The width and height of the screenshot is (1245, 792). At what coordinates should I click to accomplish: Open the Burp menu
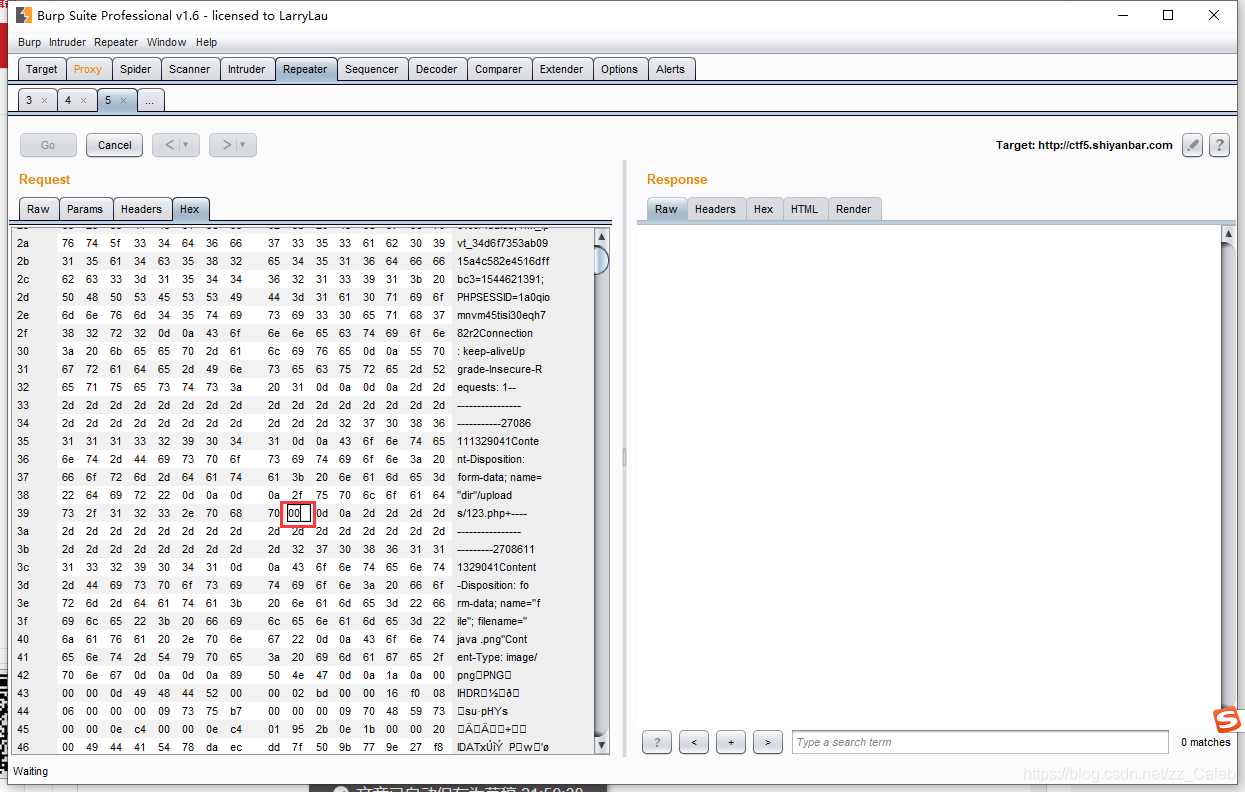coord(30,42)
